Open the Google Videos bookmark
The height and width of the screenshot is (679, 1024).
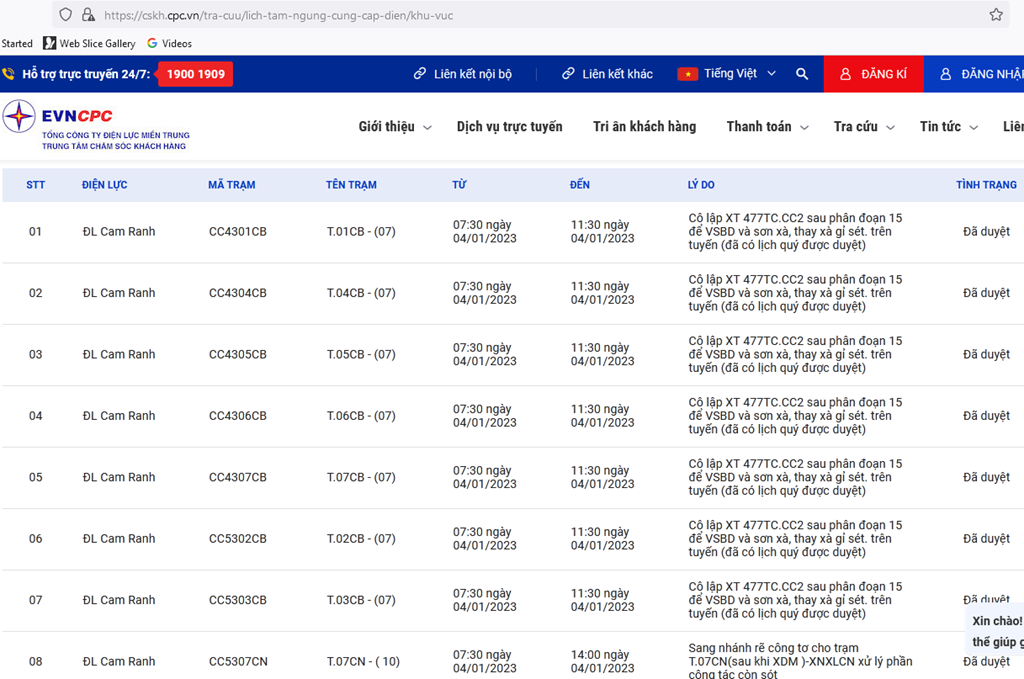[x=169, y=43]
